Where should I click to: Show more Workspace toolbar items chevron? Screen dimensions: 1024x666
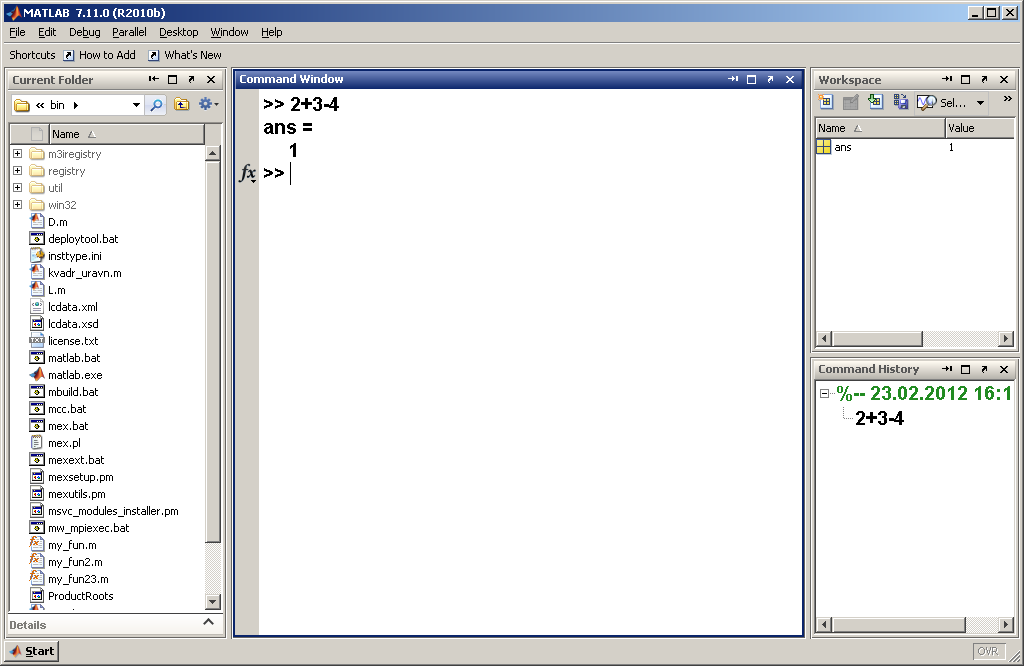coord(1007,99)
